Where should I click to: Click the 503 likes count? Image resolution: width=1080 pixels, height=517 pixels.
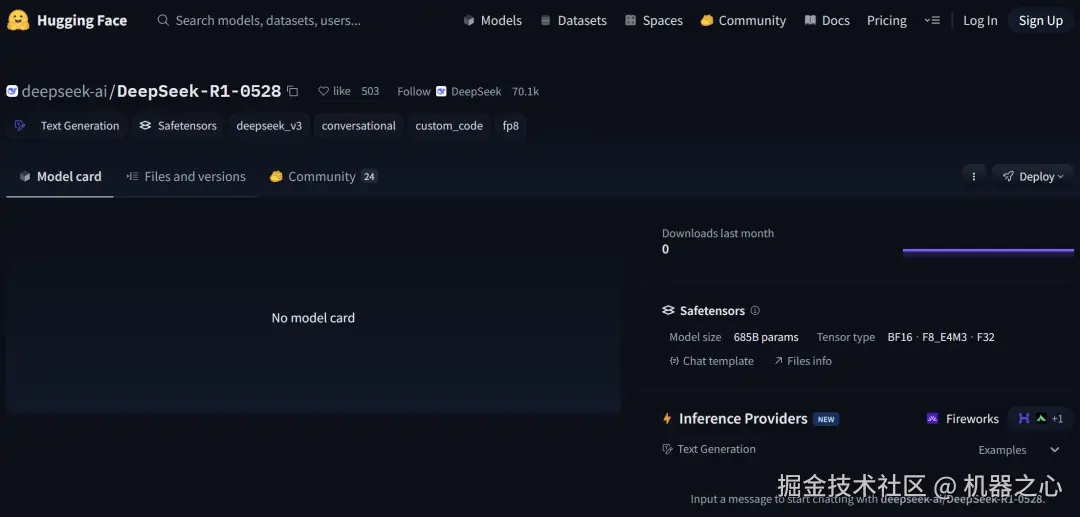370,91
